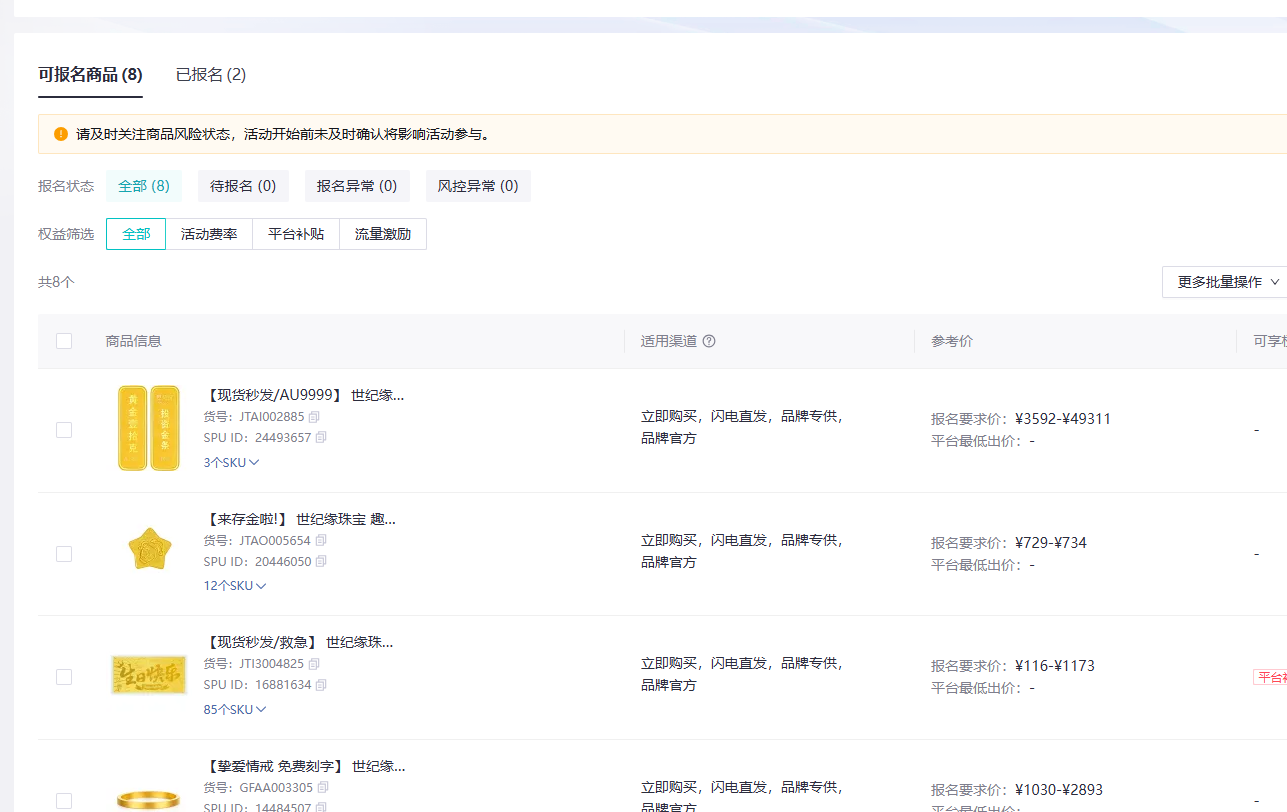1287x812 pixels.
Task: Copy item number JTI3004825
Action: pos(314,664)
